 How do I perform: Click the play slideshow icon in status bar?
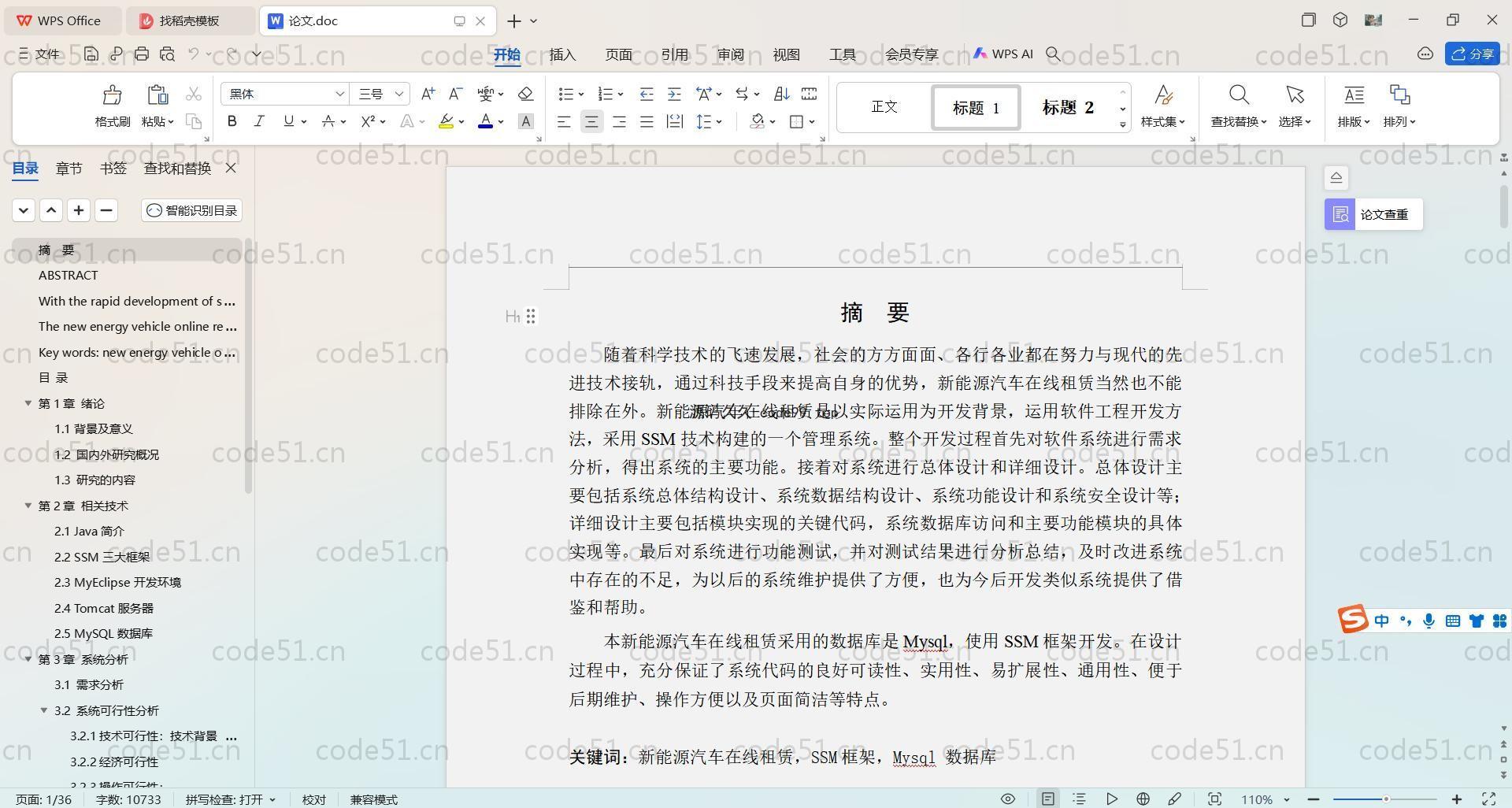(x=1111, y=799)
